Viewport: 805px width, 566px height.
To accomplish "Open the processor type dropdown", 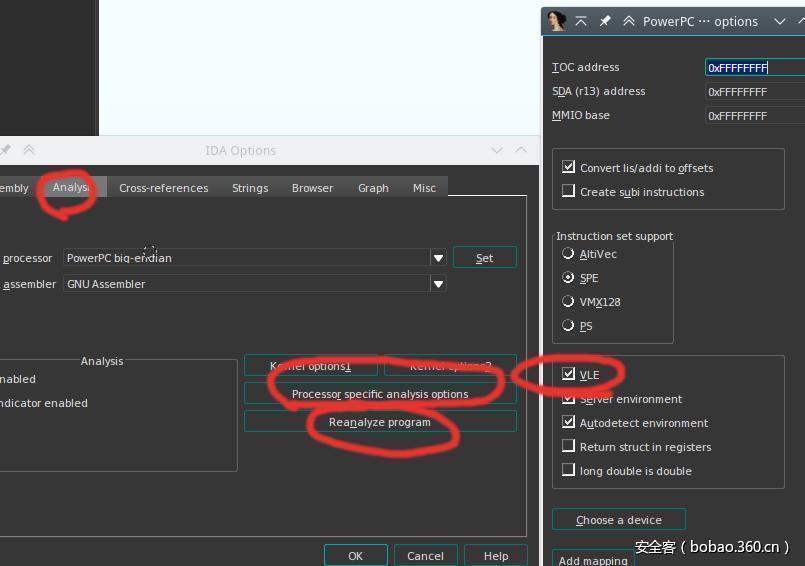I will [x=438, y=258].
